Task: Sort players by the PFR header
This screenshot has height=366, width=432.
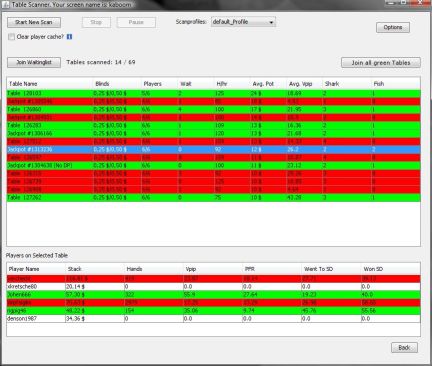Action: coord(272,269)
